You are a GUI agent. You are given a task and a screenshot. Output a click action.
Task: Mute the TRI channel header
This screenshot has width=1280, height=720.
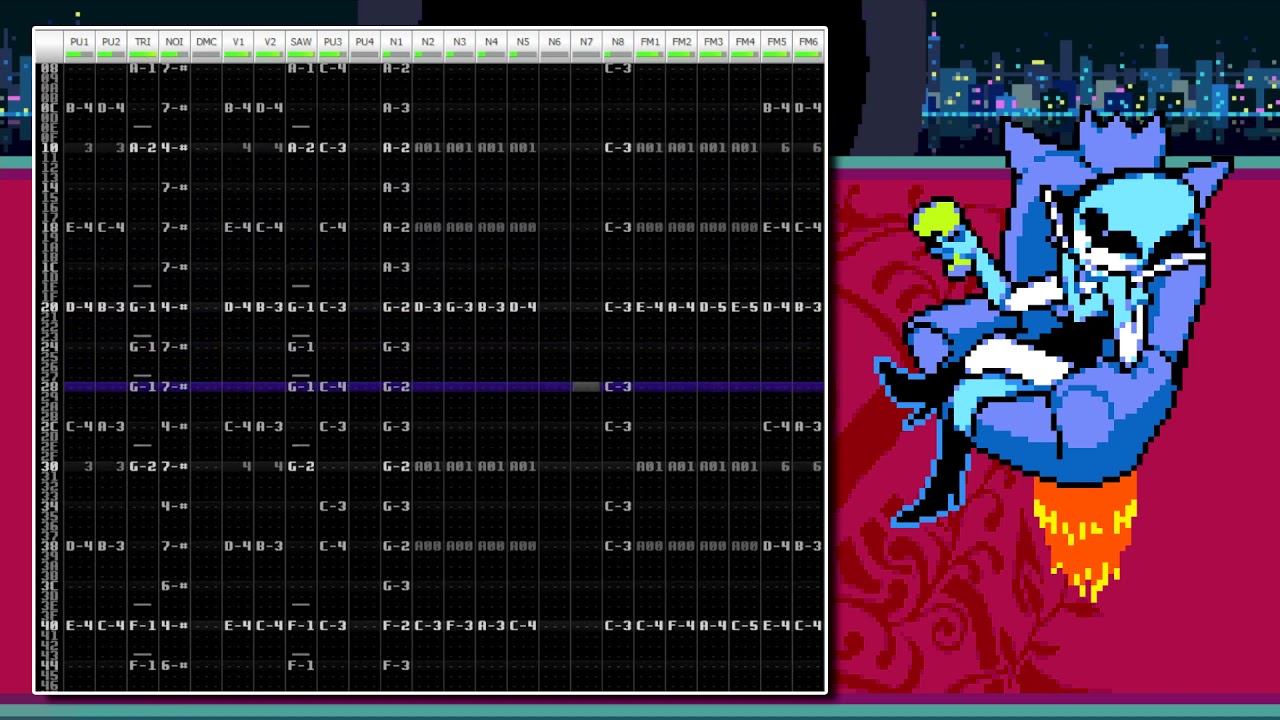tap(143, 46)
